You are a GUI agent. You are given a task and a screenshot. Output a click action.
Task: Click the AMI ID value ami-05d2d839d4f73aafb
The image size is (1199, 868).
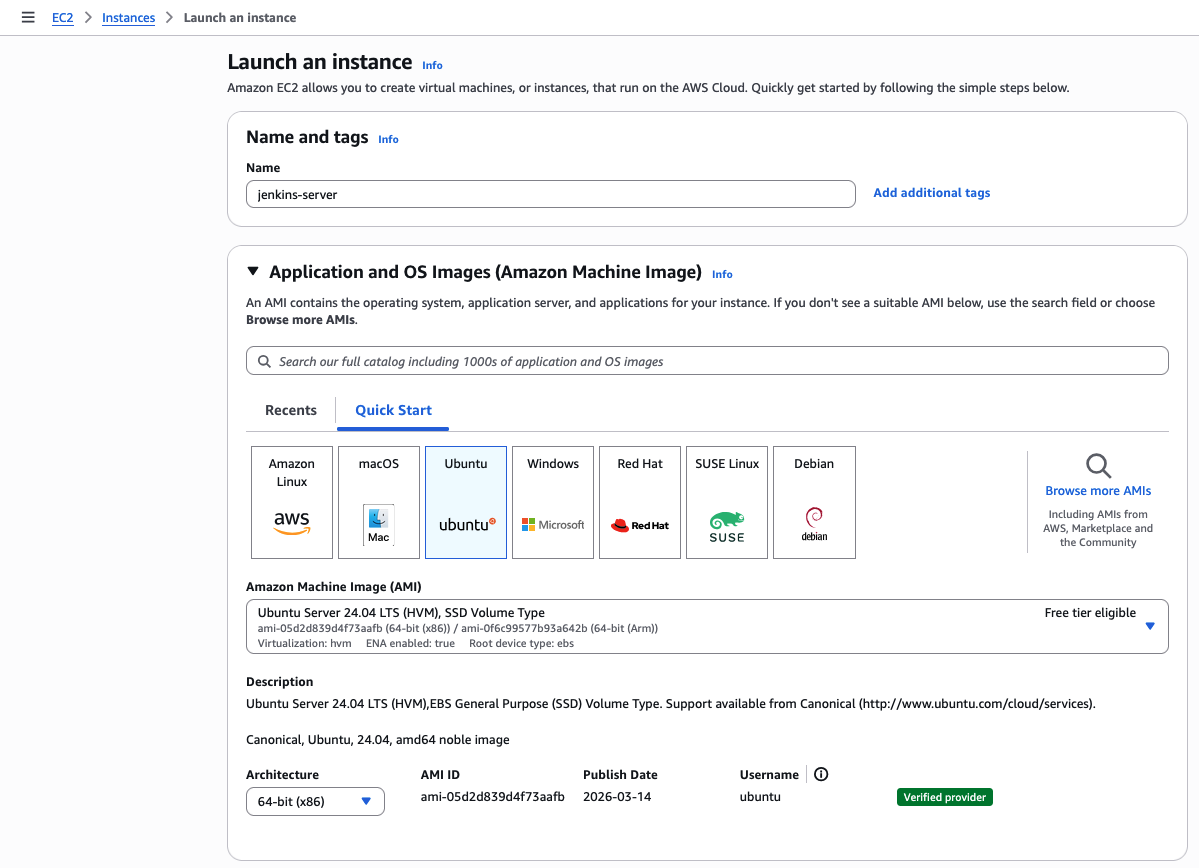(492, 796)
